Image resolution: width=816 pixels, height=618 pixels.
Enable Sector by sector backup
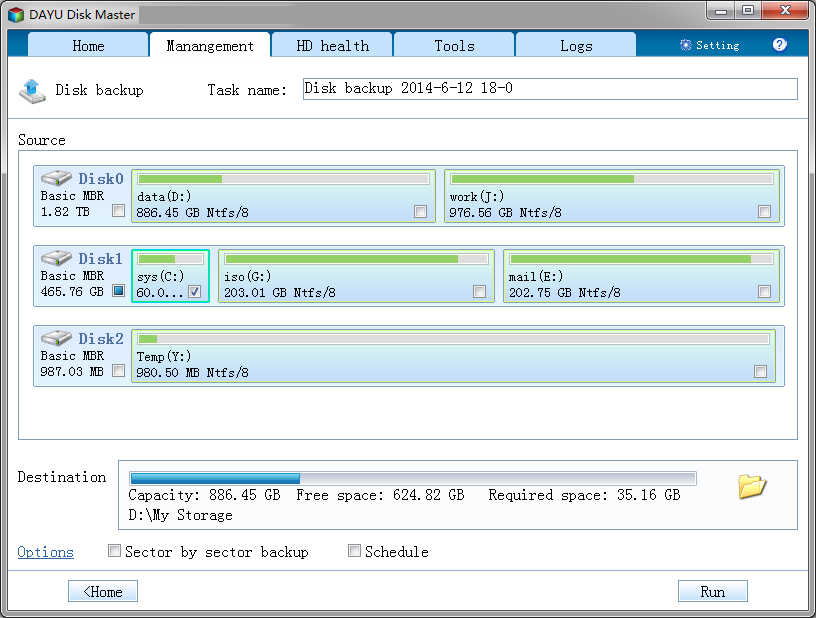[114, 550]
